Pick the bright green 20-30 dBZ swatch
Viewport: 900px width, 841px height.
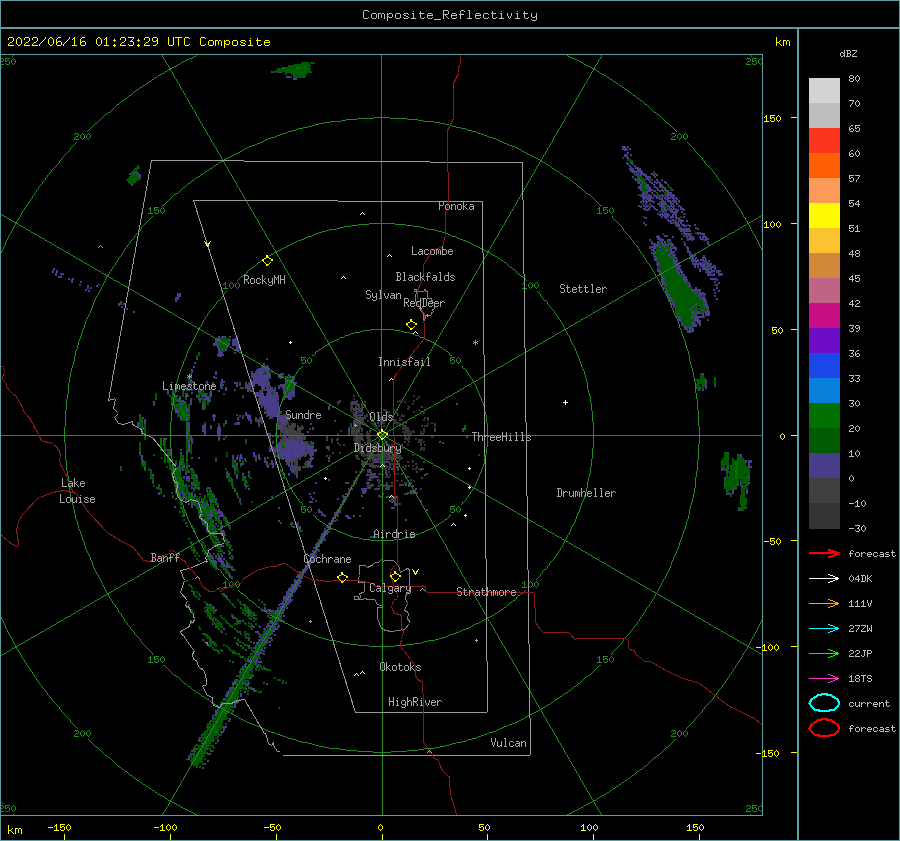point(824,416)
